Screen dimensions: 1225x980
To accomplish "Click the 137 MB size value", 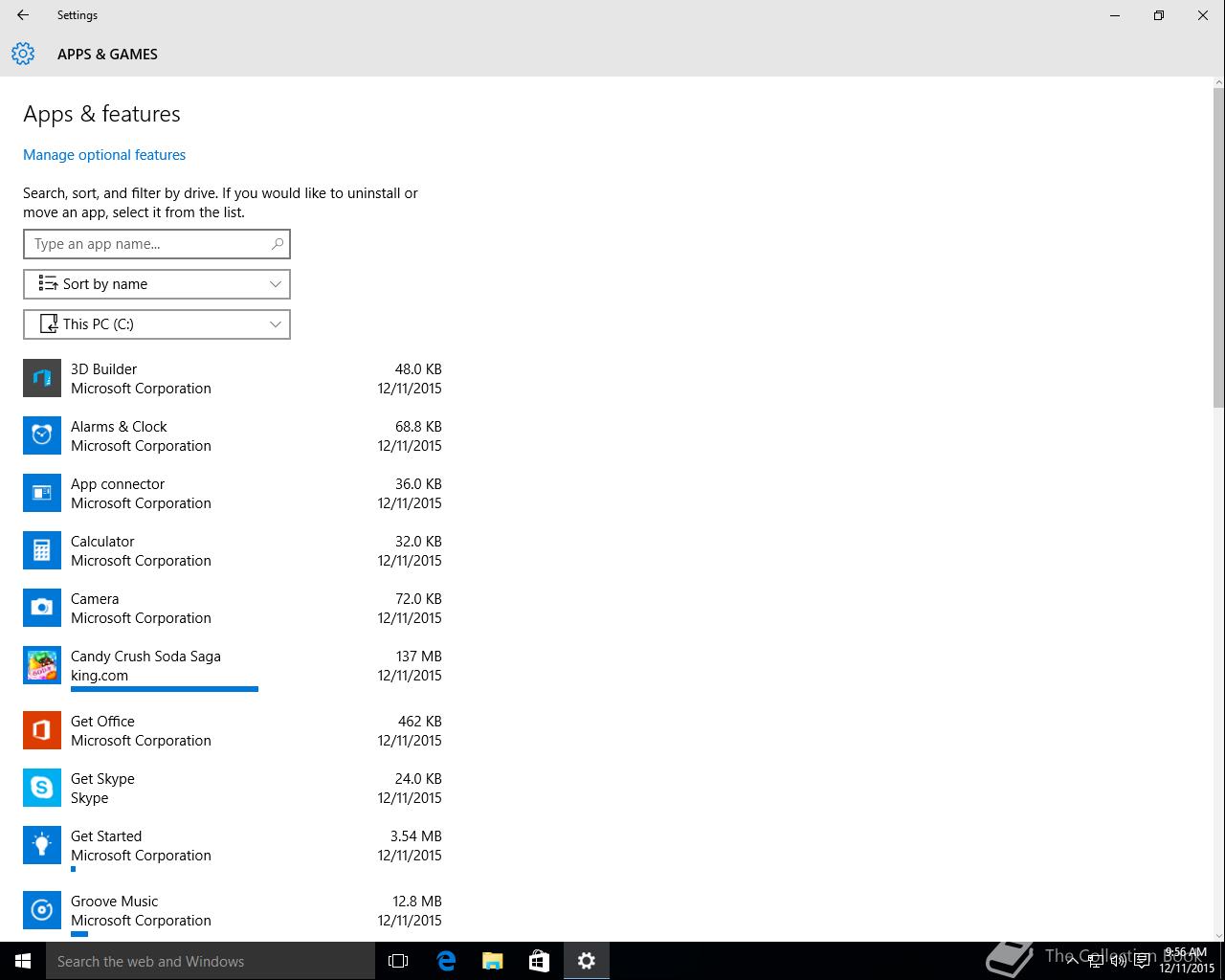I will tap(419, 657).
